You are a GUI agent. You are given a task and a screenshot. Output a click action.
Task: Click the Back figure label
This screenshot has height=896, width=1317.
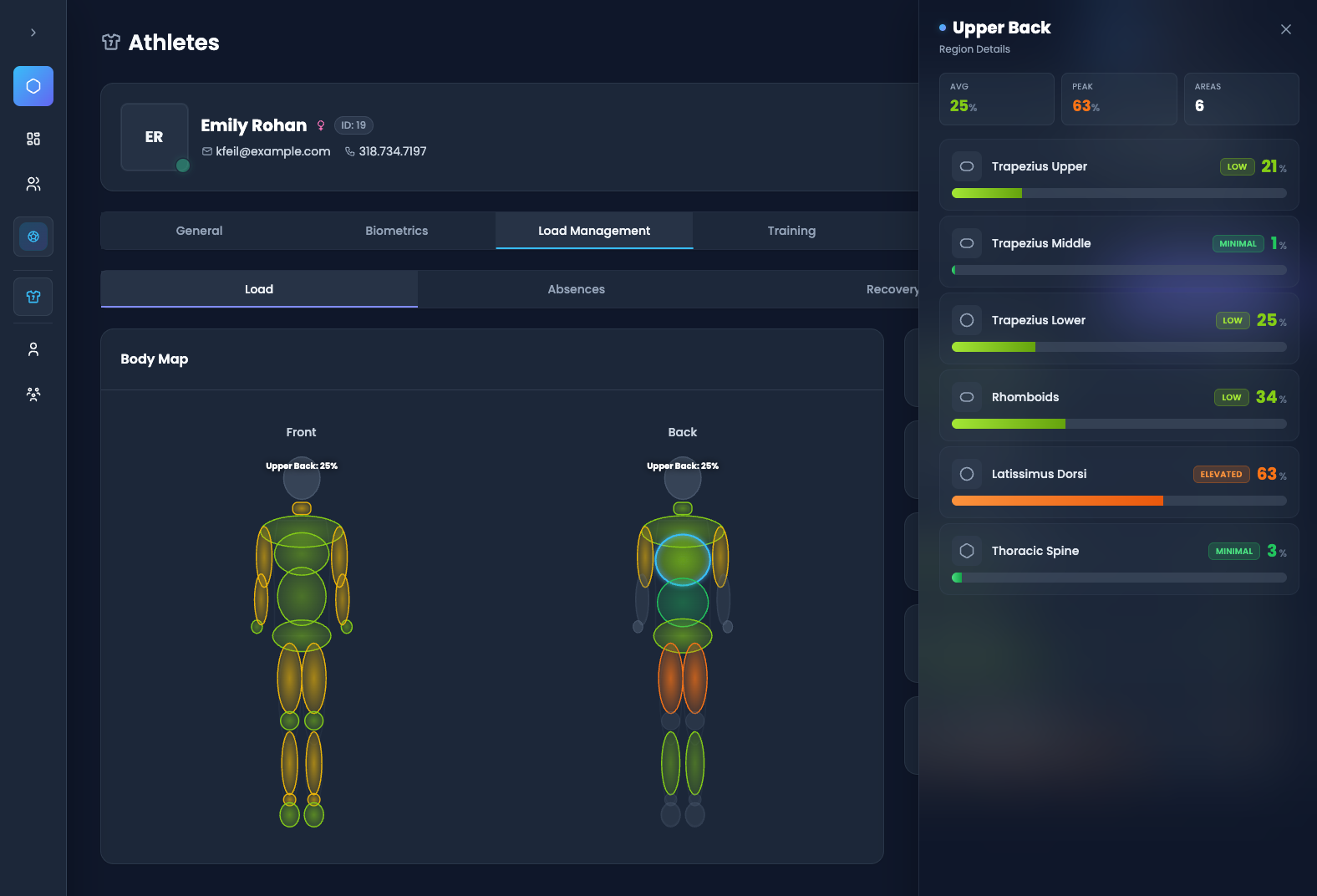pyautogui.click(x=683, y=432)
